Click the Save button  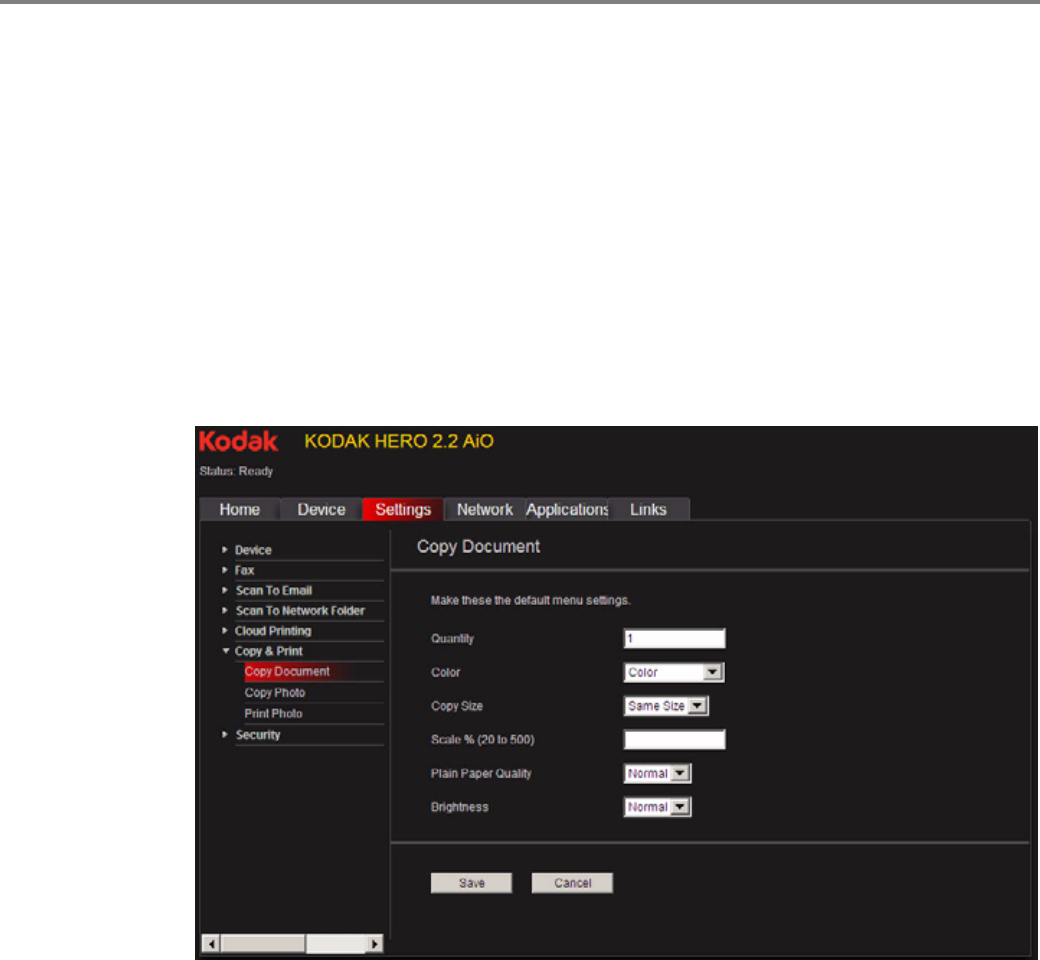tap(472, 883)
